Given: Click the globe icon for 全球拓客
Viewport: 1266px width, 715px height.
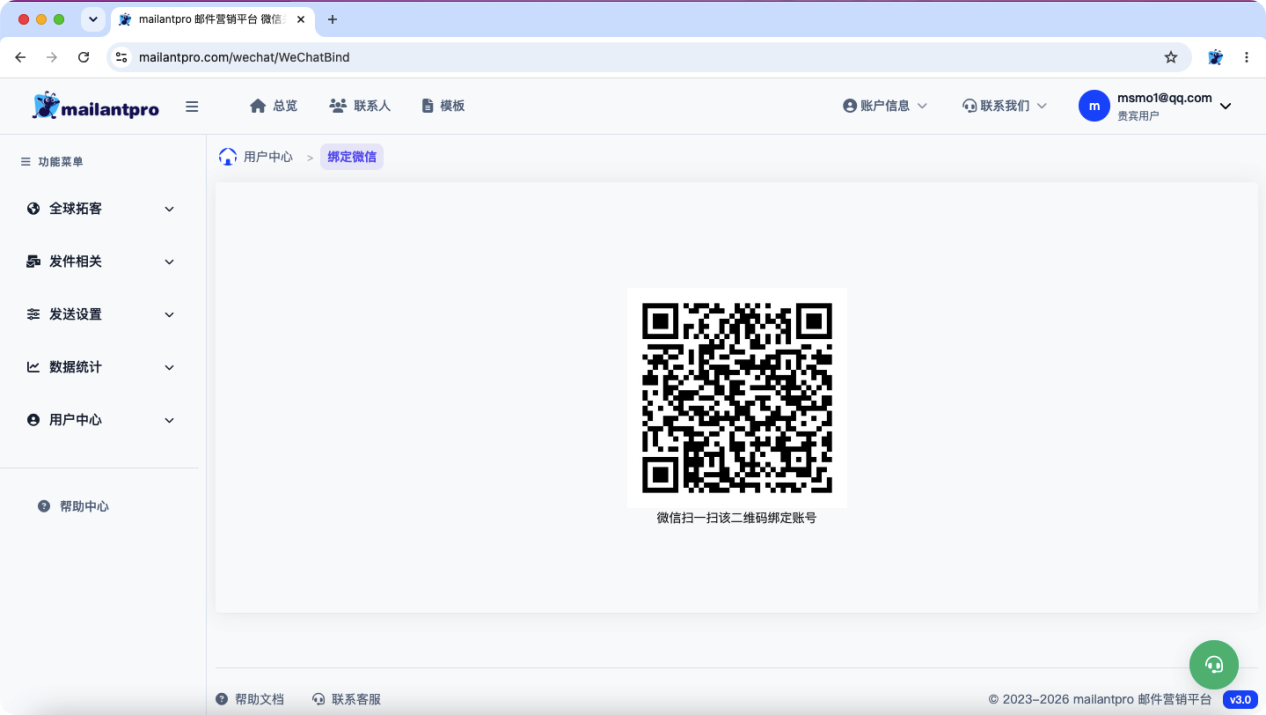Looking at the screenshot, I should (x=33, y=208).
